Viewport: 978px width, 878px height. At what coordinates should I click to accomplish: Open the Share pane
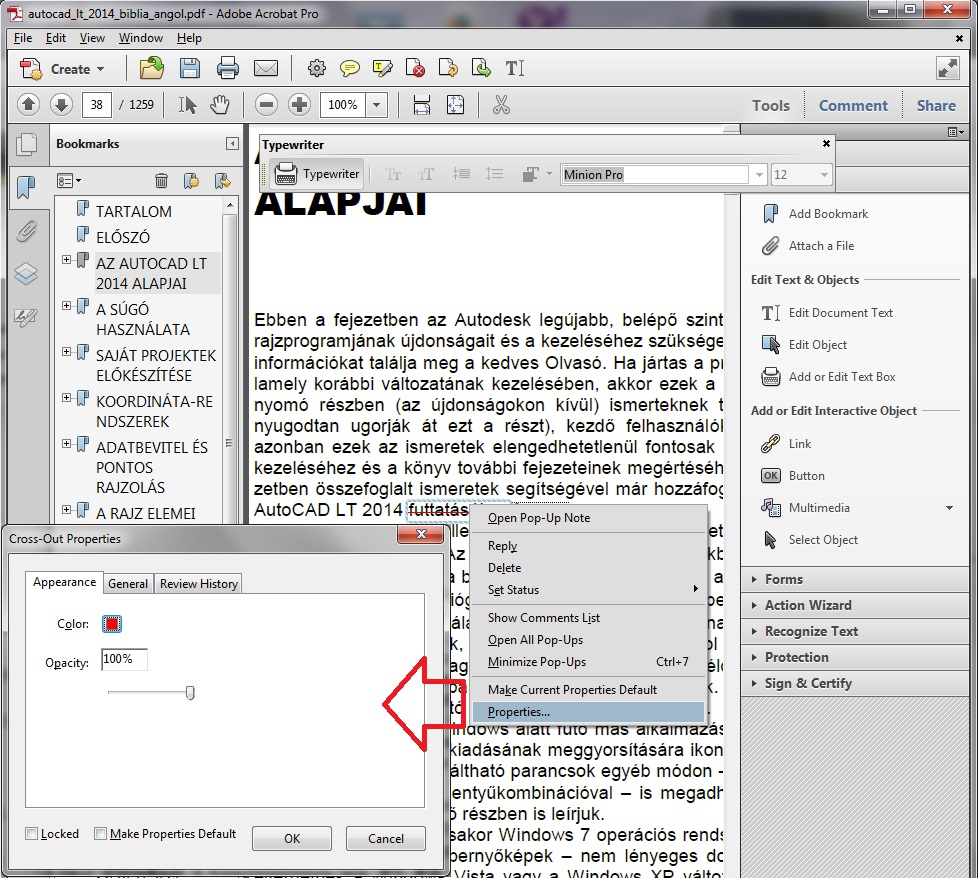936,105
